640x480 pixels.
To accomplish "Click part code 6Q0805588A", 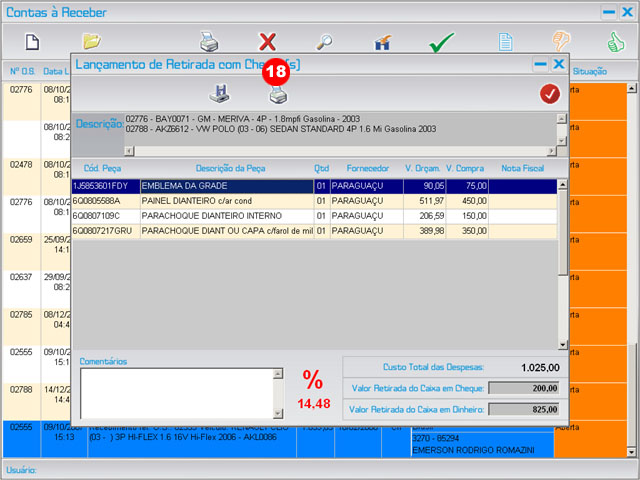I will click(x=96, y=201).
